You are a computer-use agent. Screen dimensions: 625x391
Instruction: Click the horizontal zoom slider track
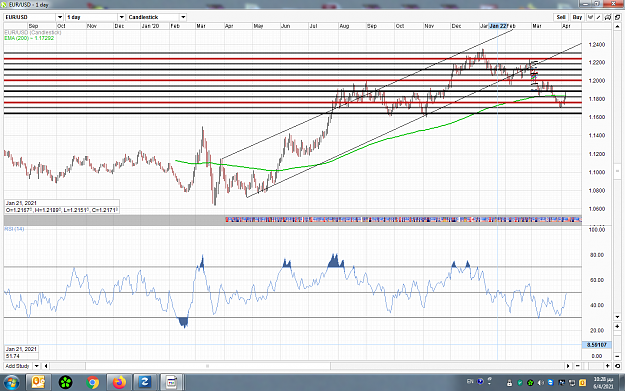click(593, 366)
